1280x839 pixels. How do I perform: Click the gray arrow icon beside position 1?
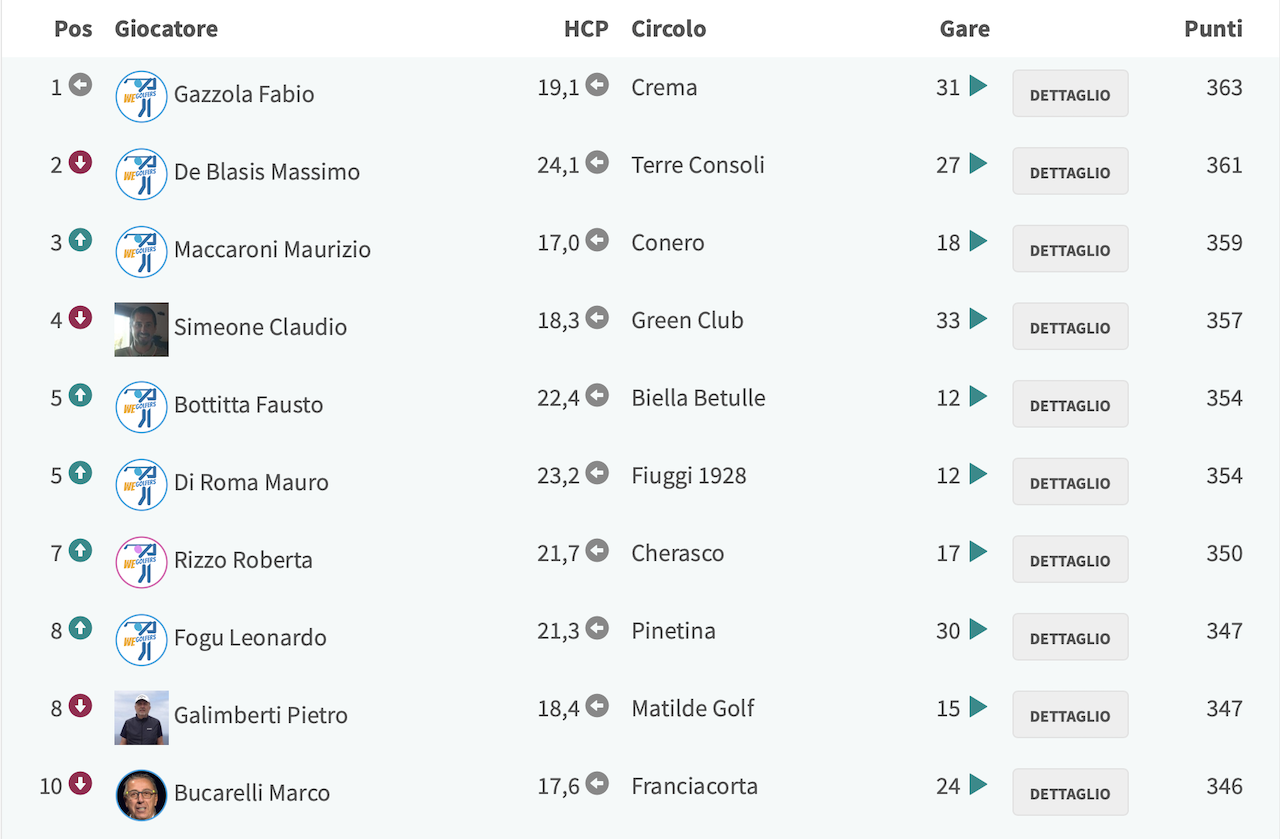click(81, 85)
